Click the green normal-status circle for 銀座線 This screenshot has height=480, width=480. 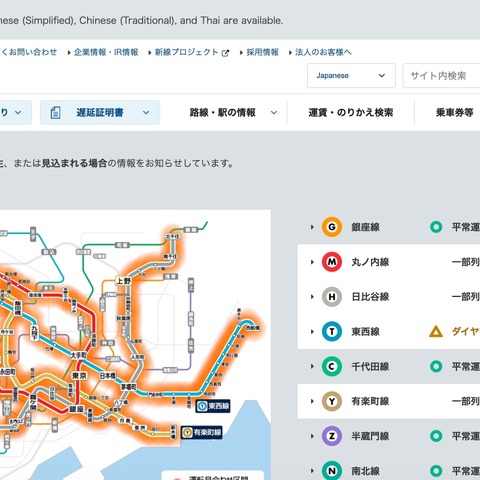[436, 227]
